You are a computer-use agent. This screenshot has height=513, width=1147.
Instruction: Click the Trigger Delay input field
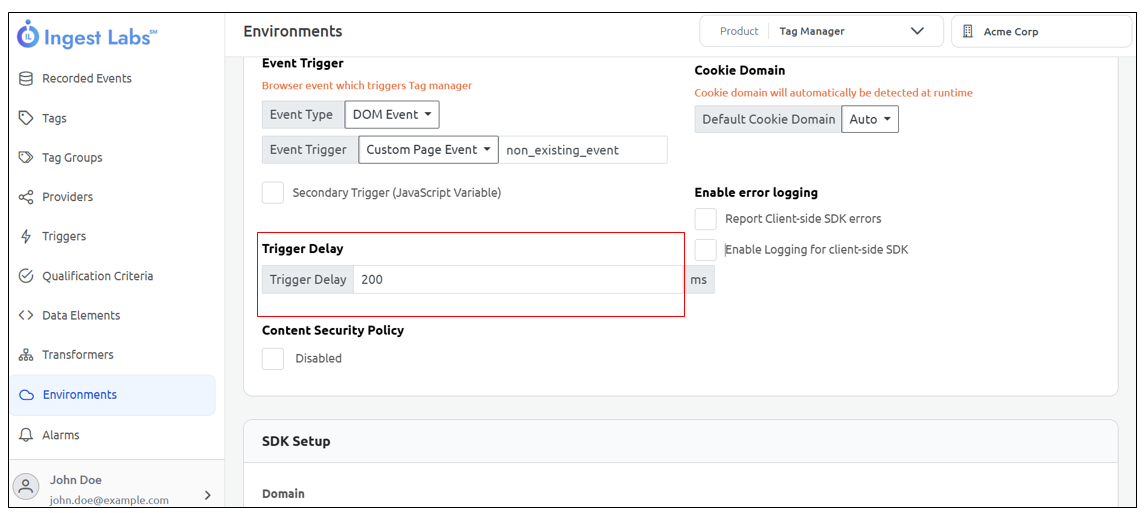(x=518, y=280)
